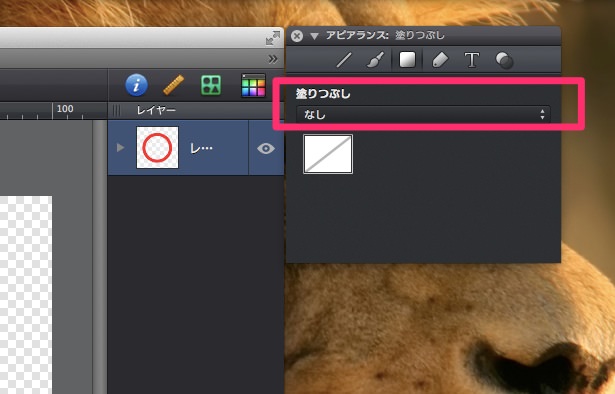Click the 塗りつぶし section label
Image resolution: width=615 pixels, height=394 pixels.
(323, 94)
